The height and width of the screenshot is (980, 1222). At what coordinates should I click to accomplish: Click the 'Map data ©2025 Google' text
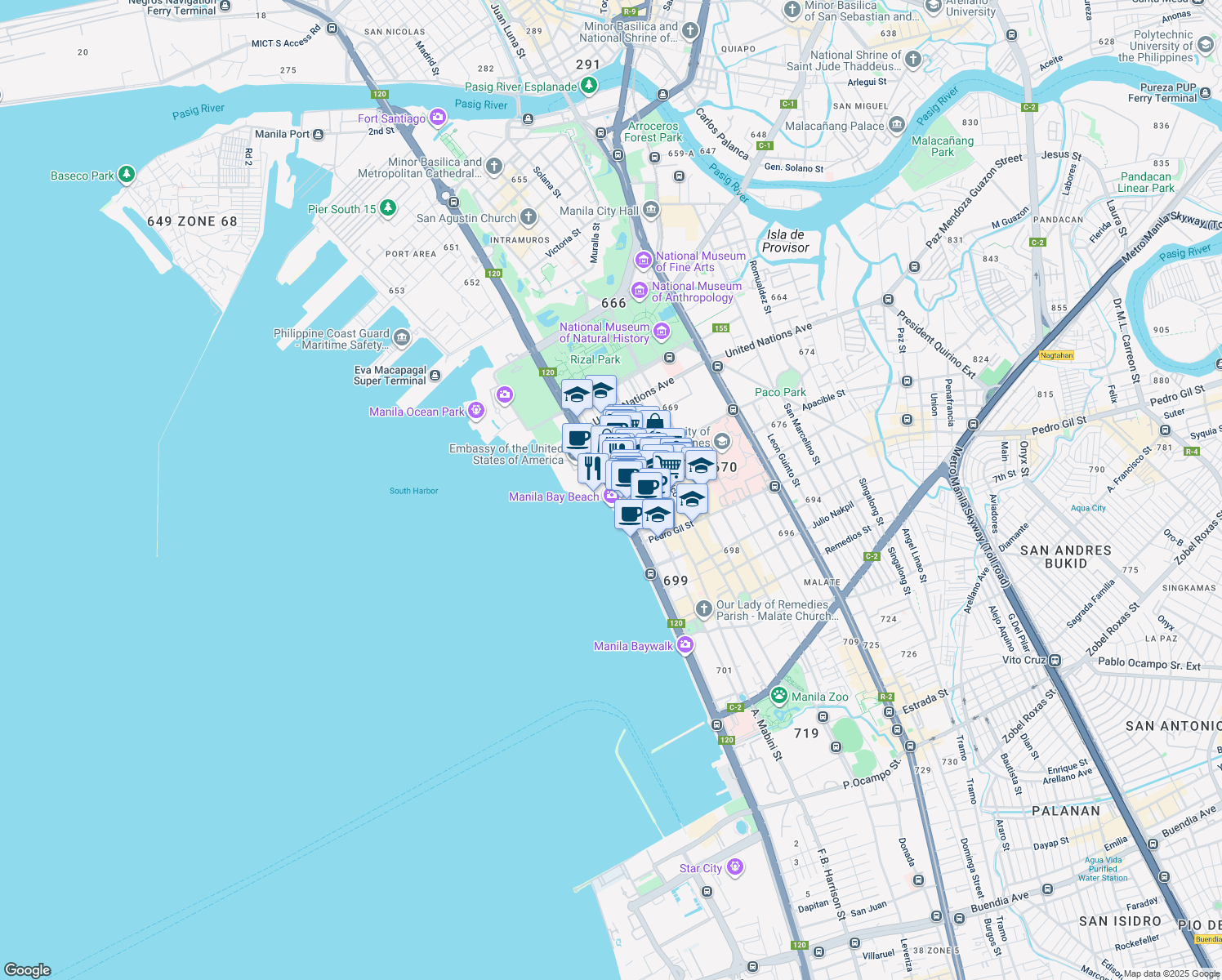pos(1171,973)
